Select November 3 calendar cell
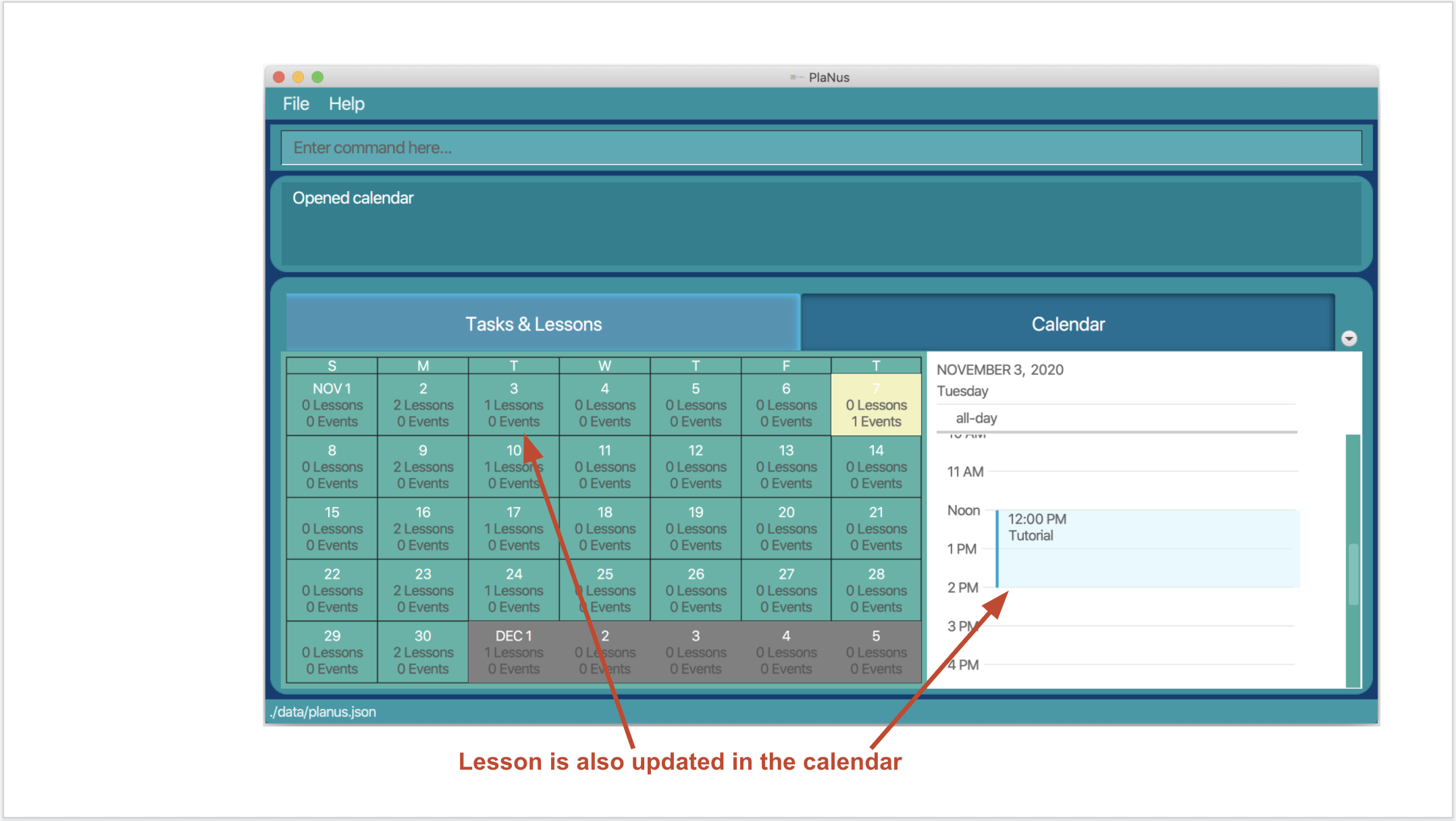 (514, 404)
